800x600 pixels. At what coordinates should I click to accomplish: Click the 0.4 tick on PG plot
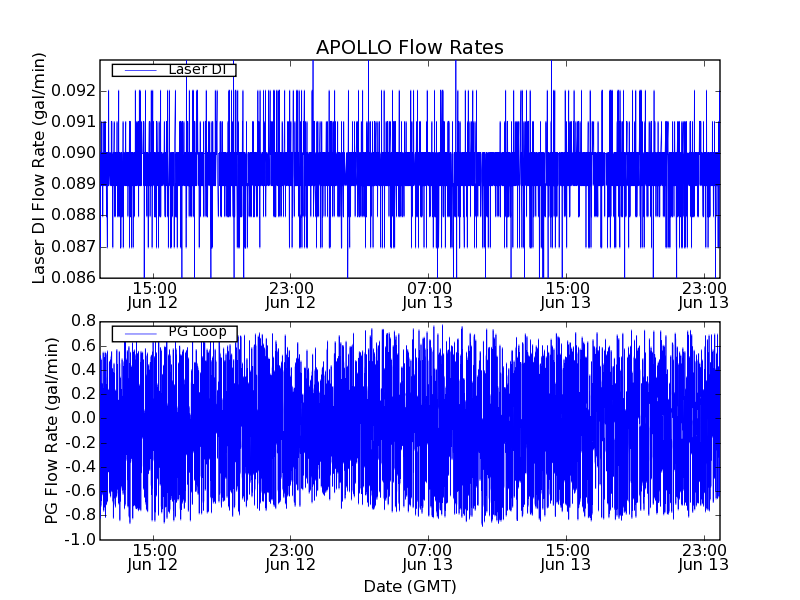pos(84,370)
